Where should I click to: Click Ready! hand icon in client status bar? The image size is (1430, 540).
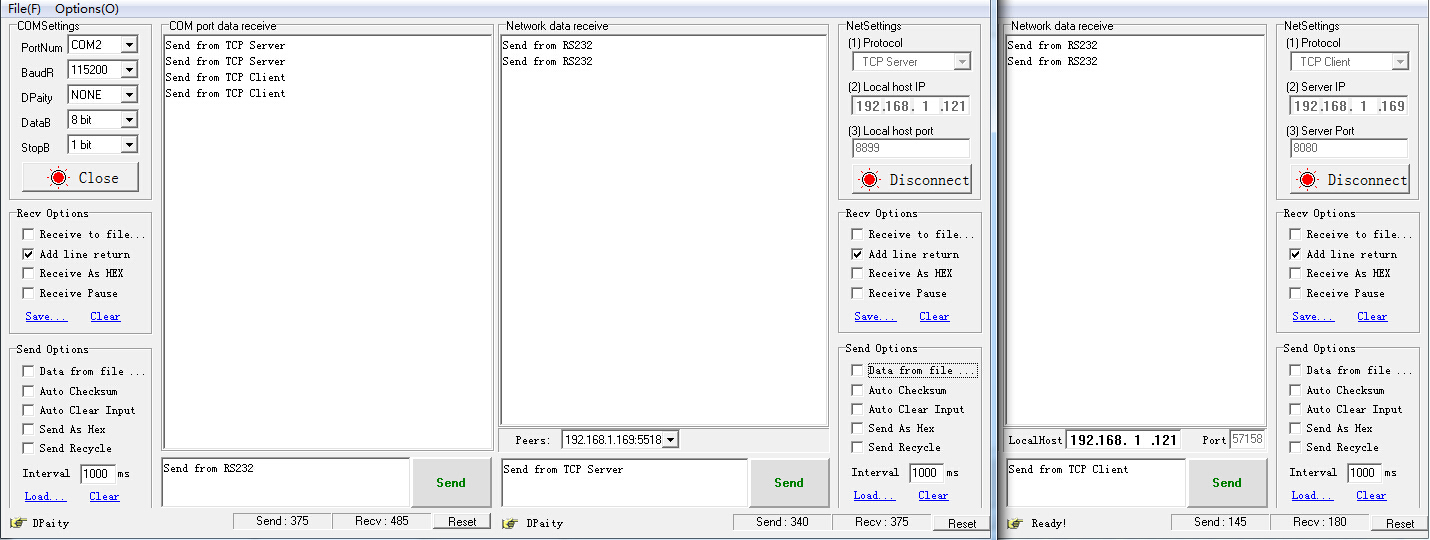(1015, 523)
